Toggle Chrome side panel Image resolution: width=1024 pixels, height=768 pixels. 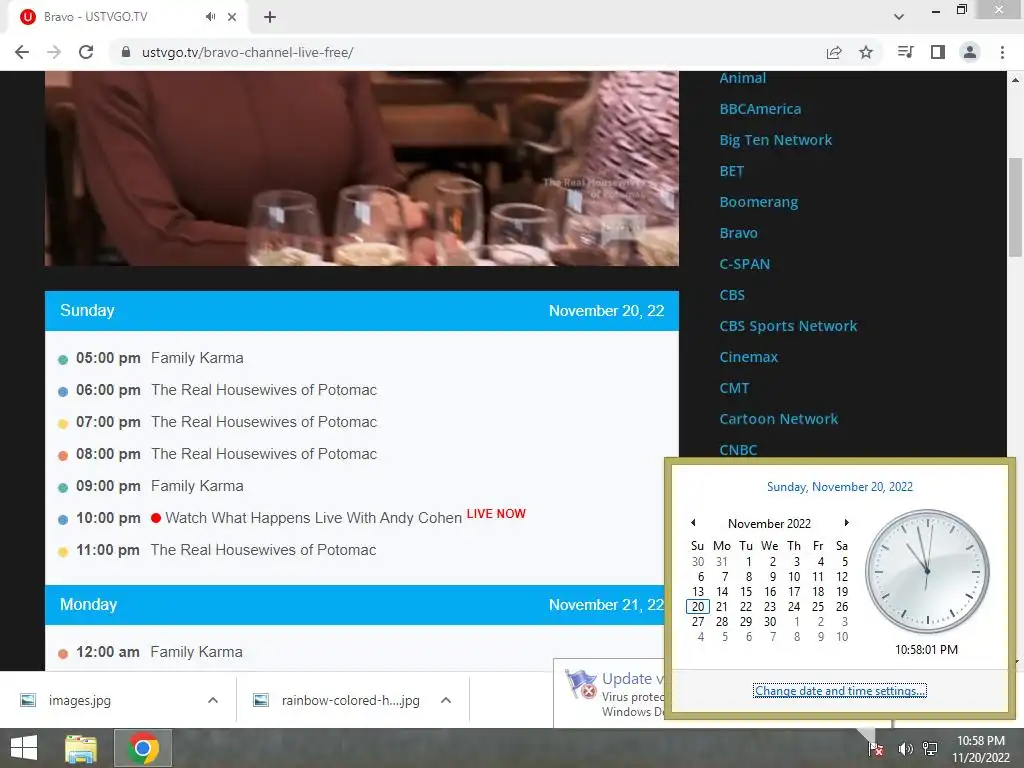coord(938,52)
